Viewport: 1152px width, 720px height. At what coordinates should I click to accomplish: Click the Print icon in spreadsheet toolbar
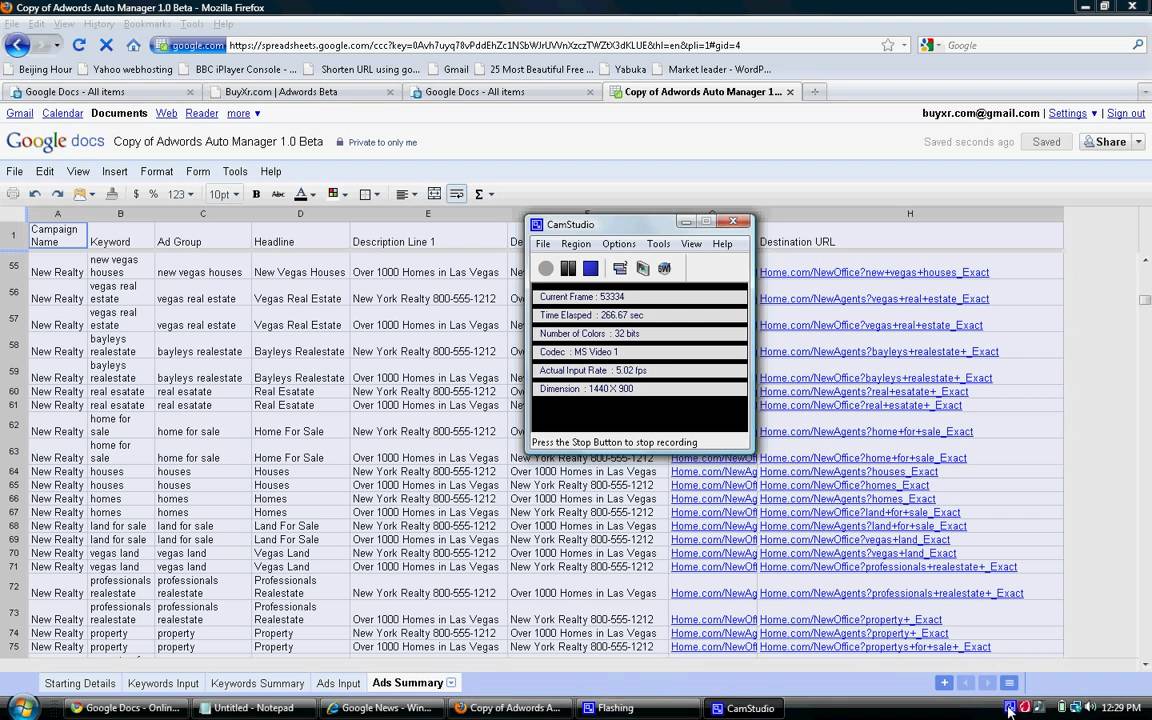[12, 194]
